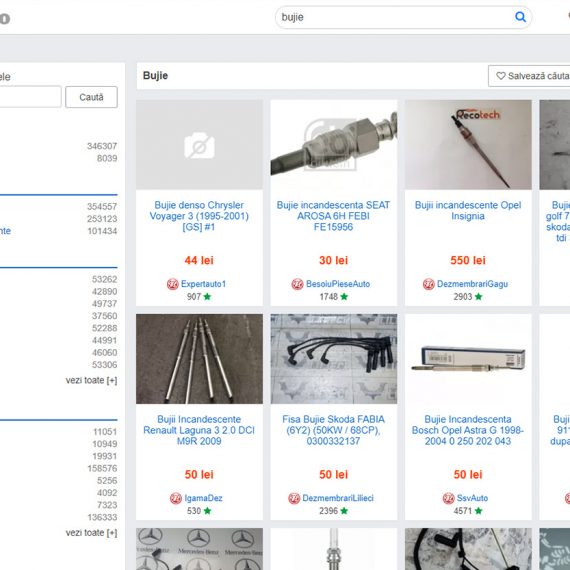Click sidebar count 346307

click(102, 146)
